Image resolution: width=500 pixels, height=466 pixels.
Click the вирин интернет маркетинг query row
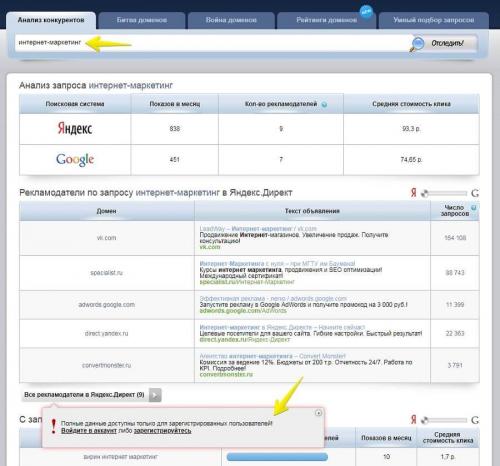(x=121, y=457)
